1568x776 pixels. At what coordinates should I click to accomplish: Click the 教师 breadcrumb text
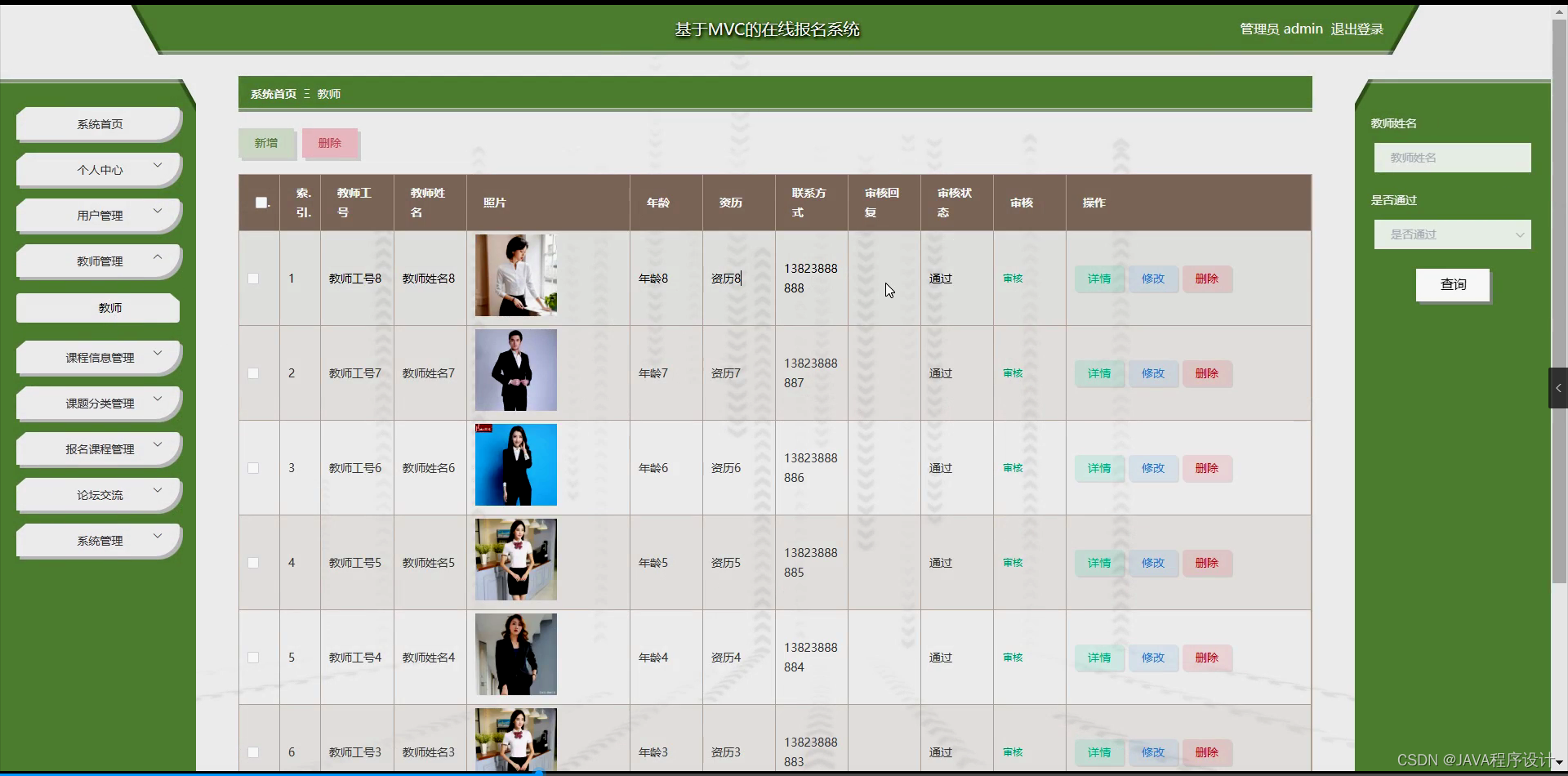329,94
